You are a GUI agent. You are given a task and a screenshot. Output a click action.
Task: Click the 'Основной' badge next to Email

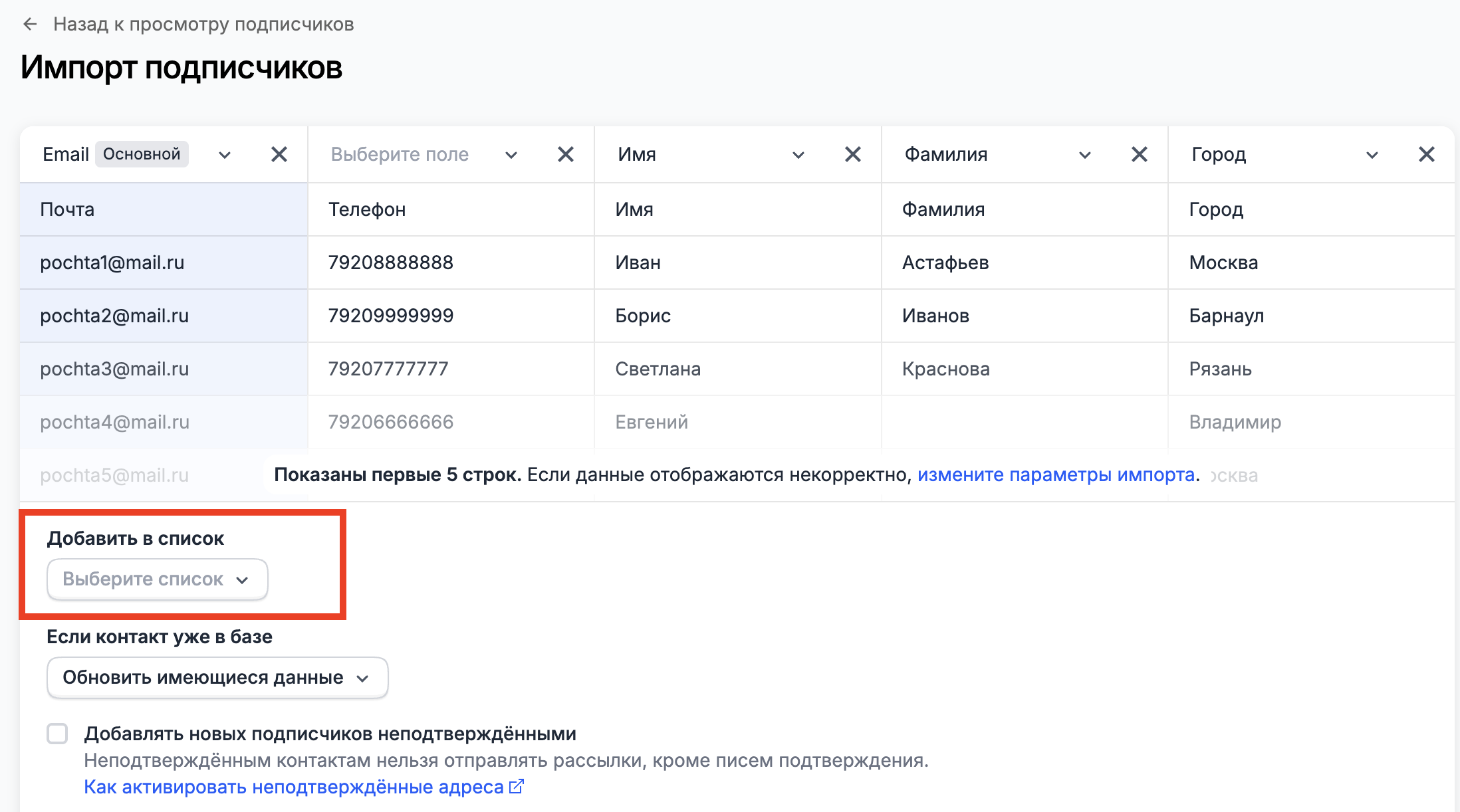(142, 154)
